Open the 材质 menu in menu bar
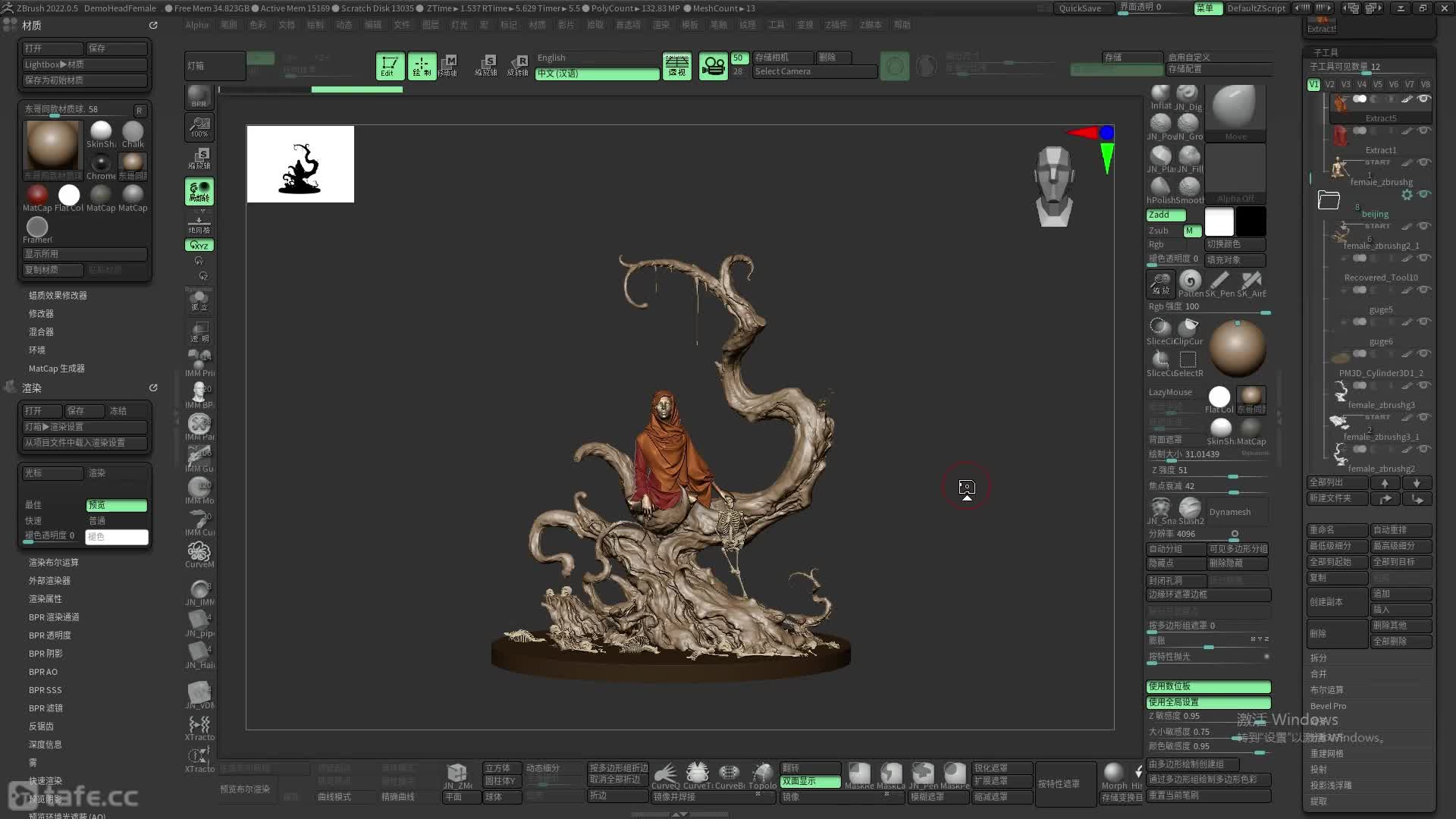Viewport: 1456px width, 819px height. click(x=538, y=25)
